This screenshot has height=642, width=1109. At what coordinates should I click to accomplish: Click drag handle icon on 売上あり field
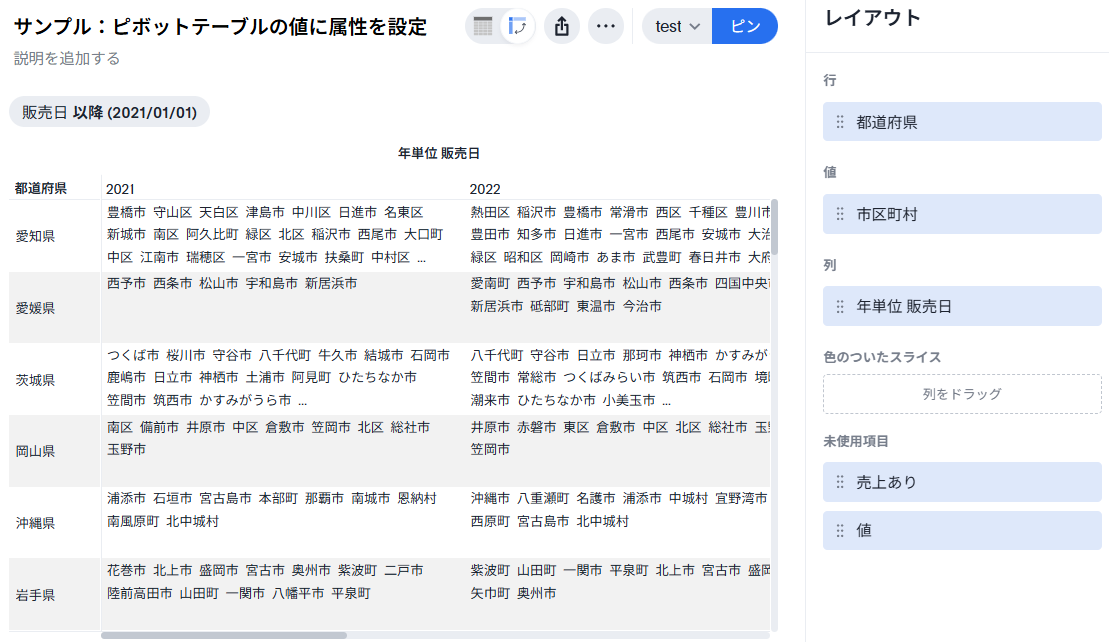840,482
